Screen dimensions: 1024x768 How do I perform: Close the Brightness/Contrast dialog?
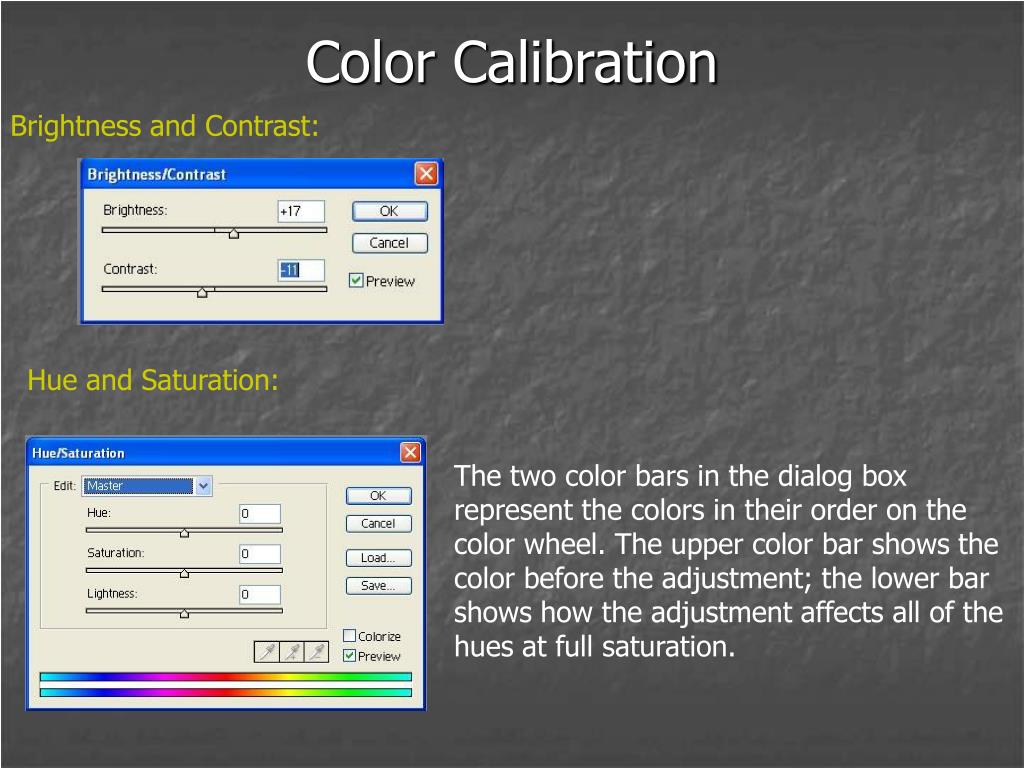pyautogui.click(x=426, y=174)
